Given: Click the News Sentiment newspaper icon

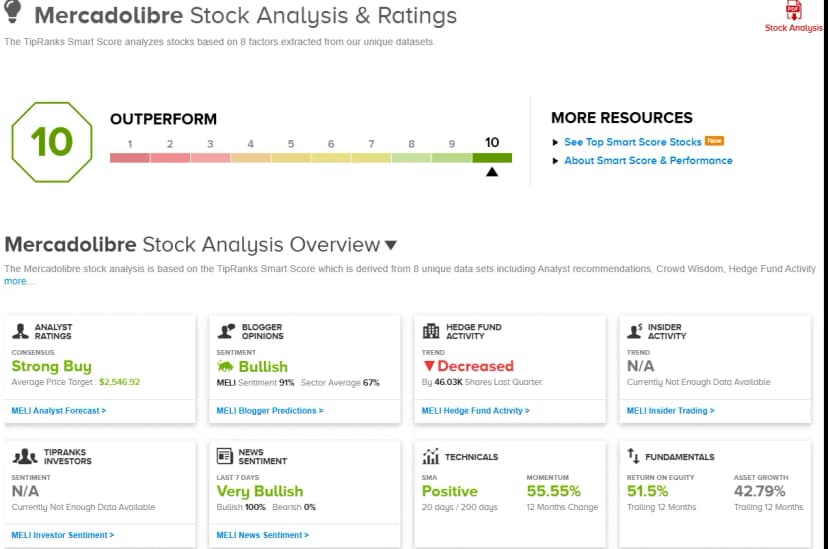Looking at the screenshot, I should [x=225, y=456].
